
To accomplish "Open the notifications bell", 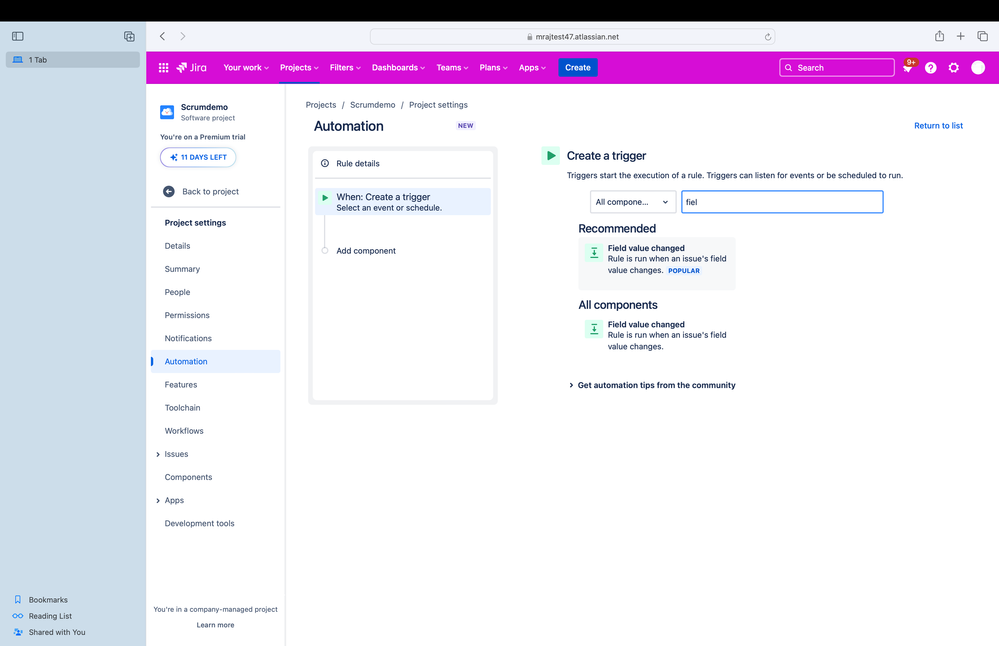I will coord(908,68).
